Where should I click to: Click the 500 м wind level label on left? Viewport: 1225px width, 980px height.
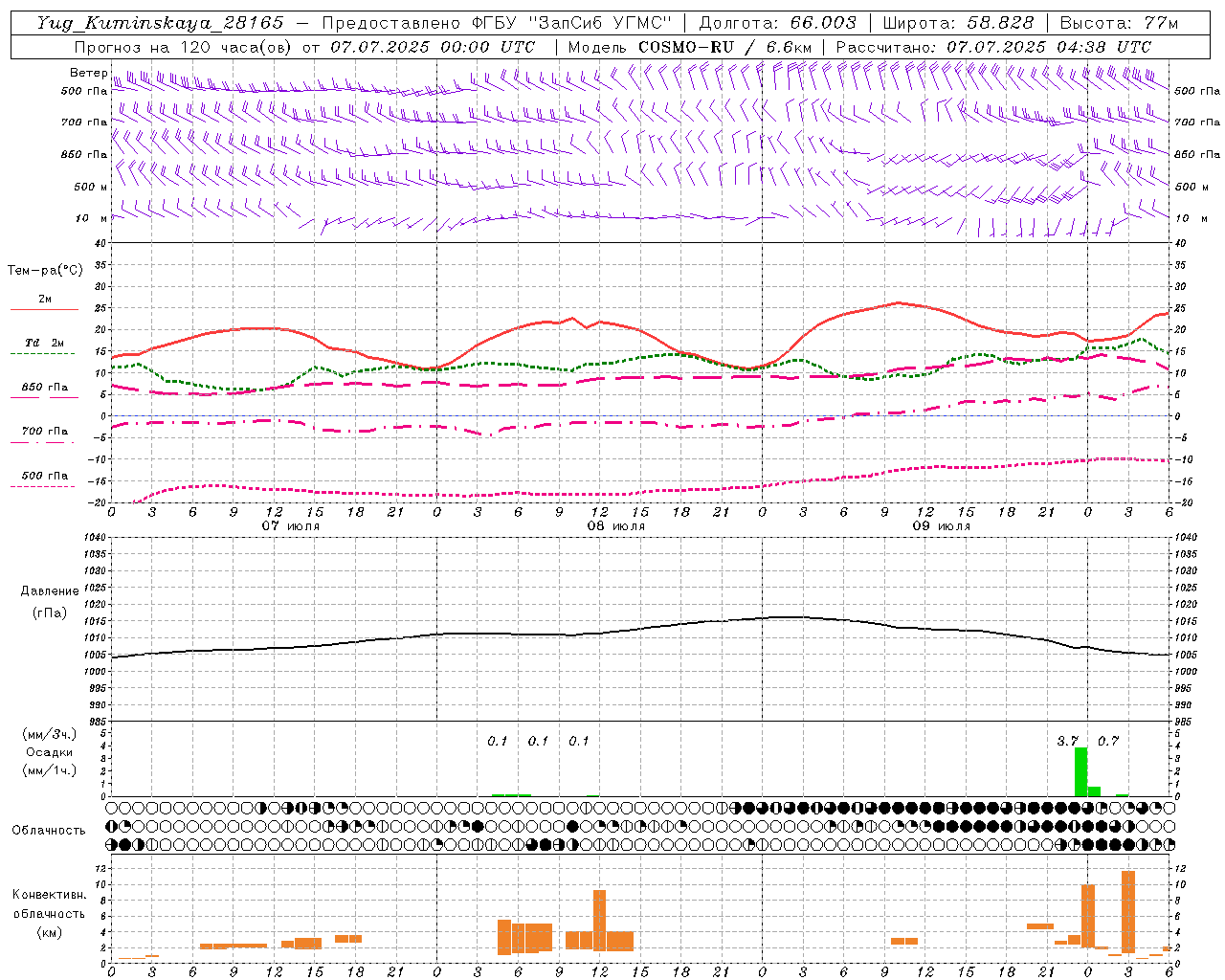point(91,187)
